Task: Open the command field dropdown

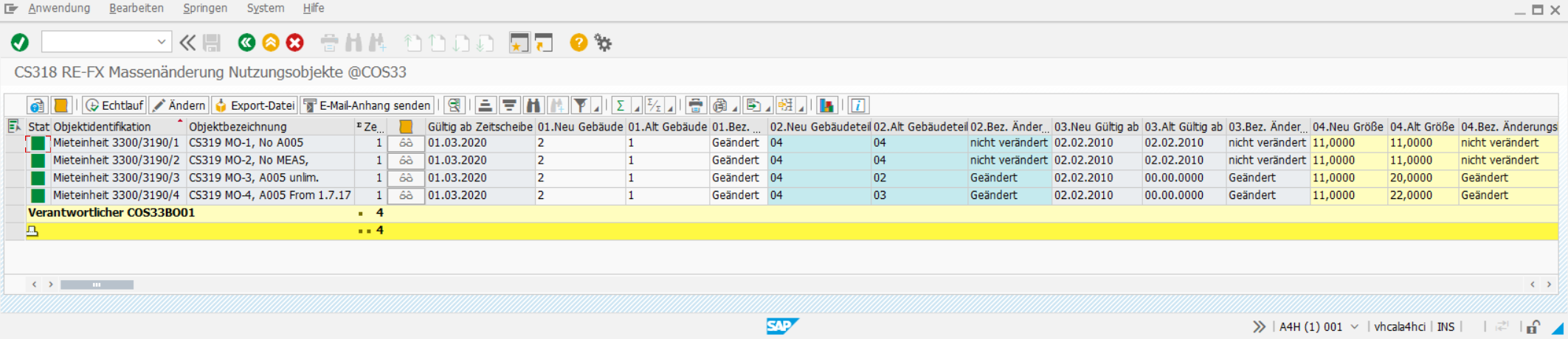Action: click(162, 42)
